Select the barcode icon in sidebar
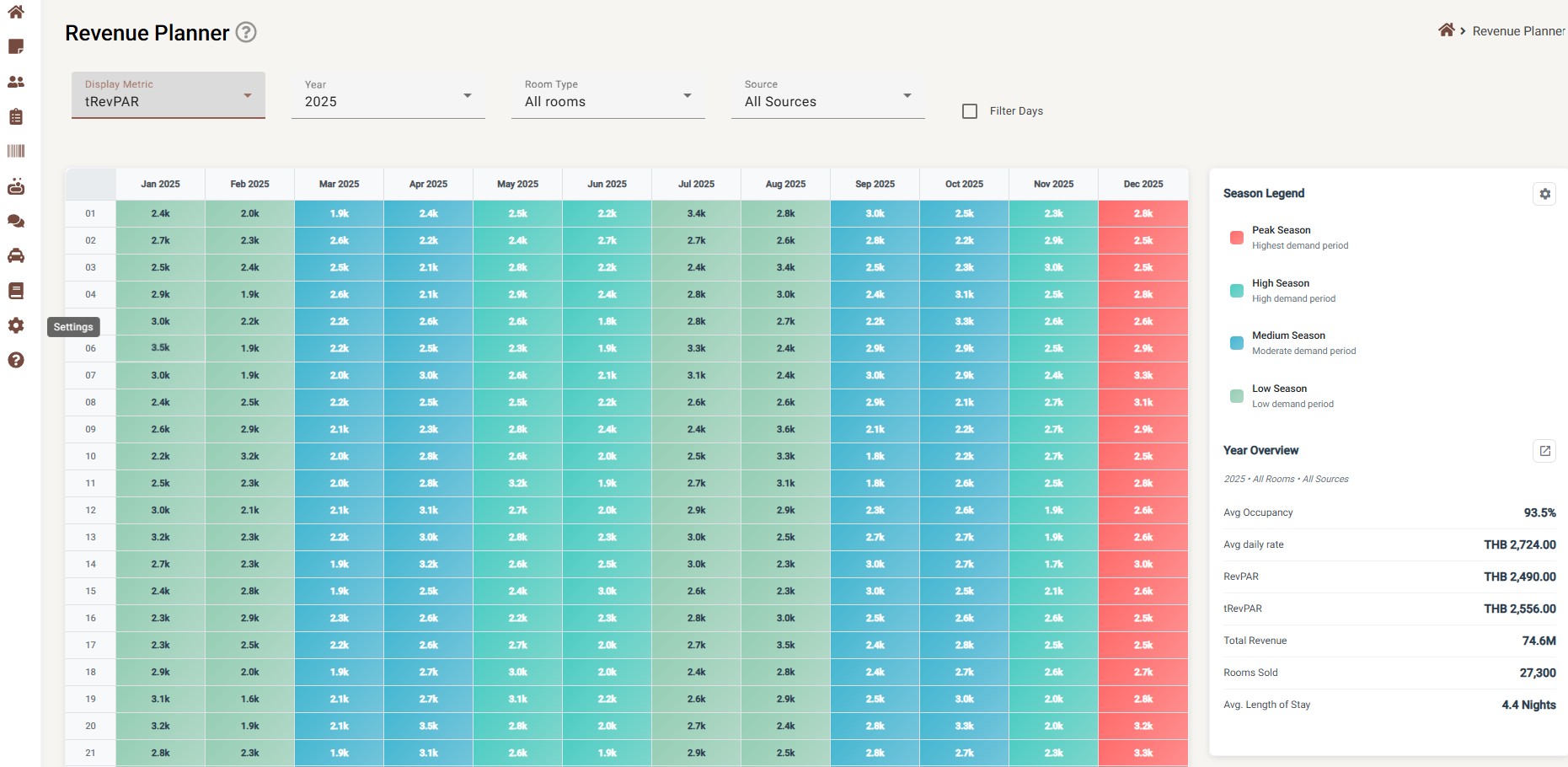Image resolution: width=1568 pixels, height=767 pixels. coord(16,152)
